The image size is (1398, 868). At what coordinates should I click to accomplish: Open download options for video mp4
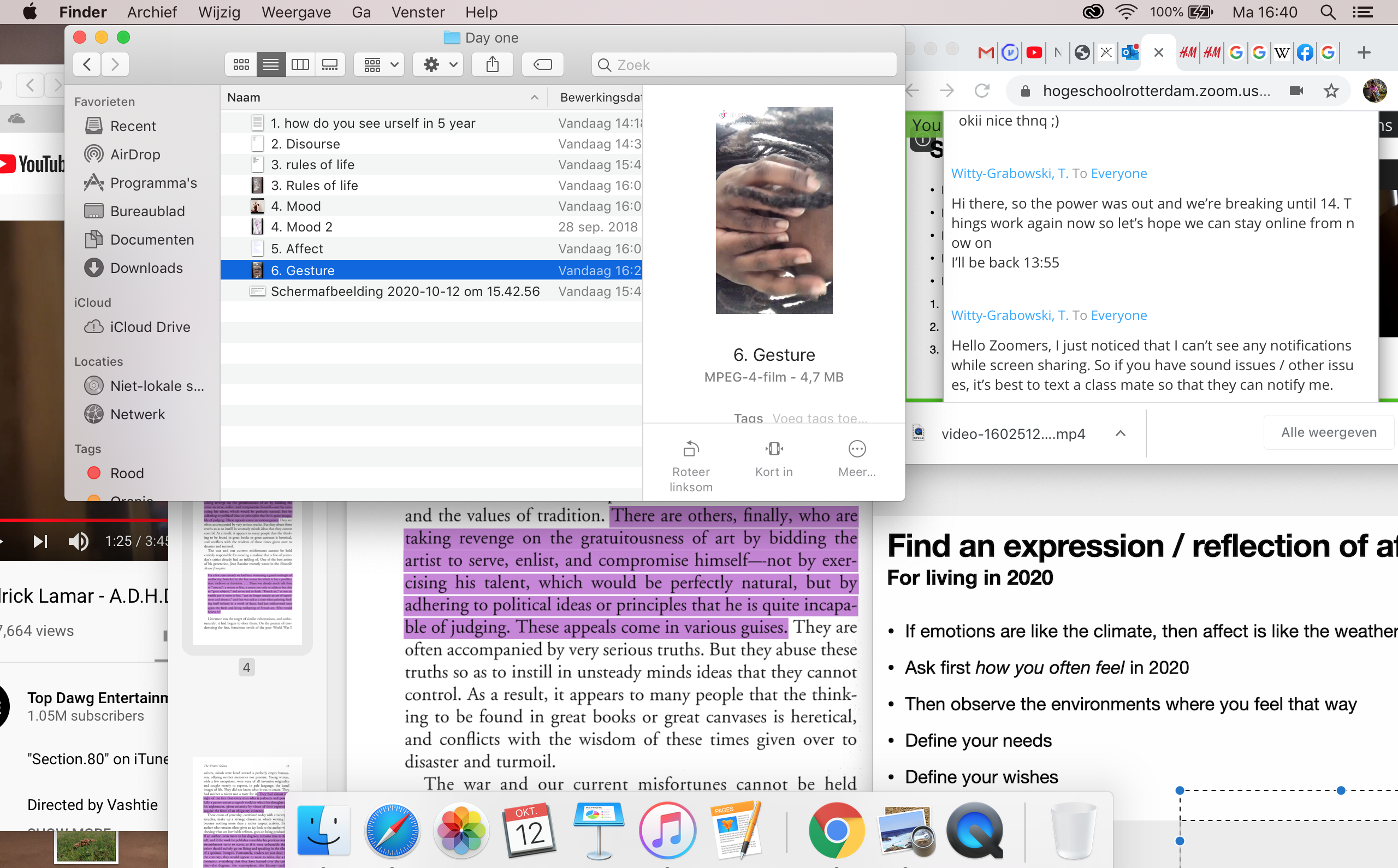tap(1120, 433)
